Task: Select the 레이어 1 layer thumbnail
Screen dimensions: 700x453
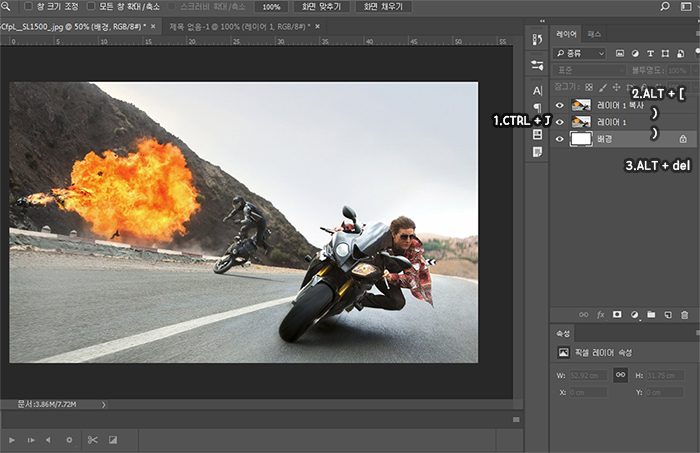Action: (581, 122)
